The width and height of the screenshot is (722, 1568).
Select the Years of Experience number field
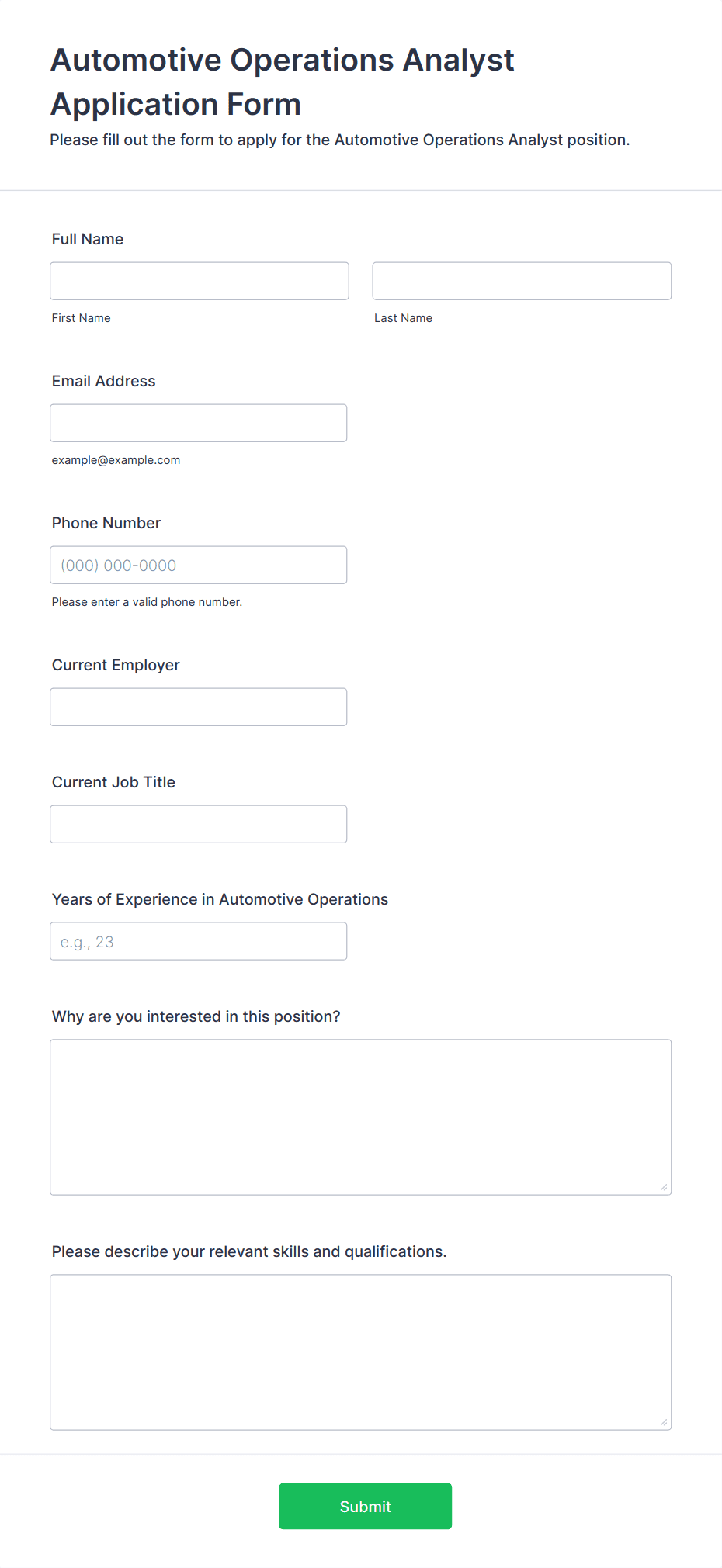(x=199, y=941)
